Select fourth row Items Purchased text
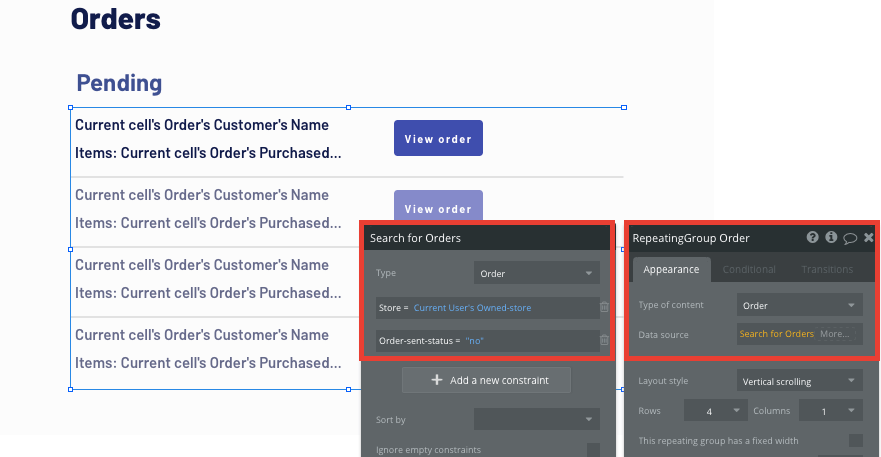This screenshot has width=881, height=457. click(x=208, y=363)
